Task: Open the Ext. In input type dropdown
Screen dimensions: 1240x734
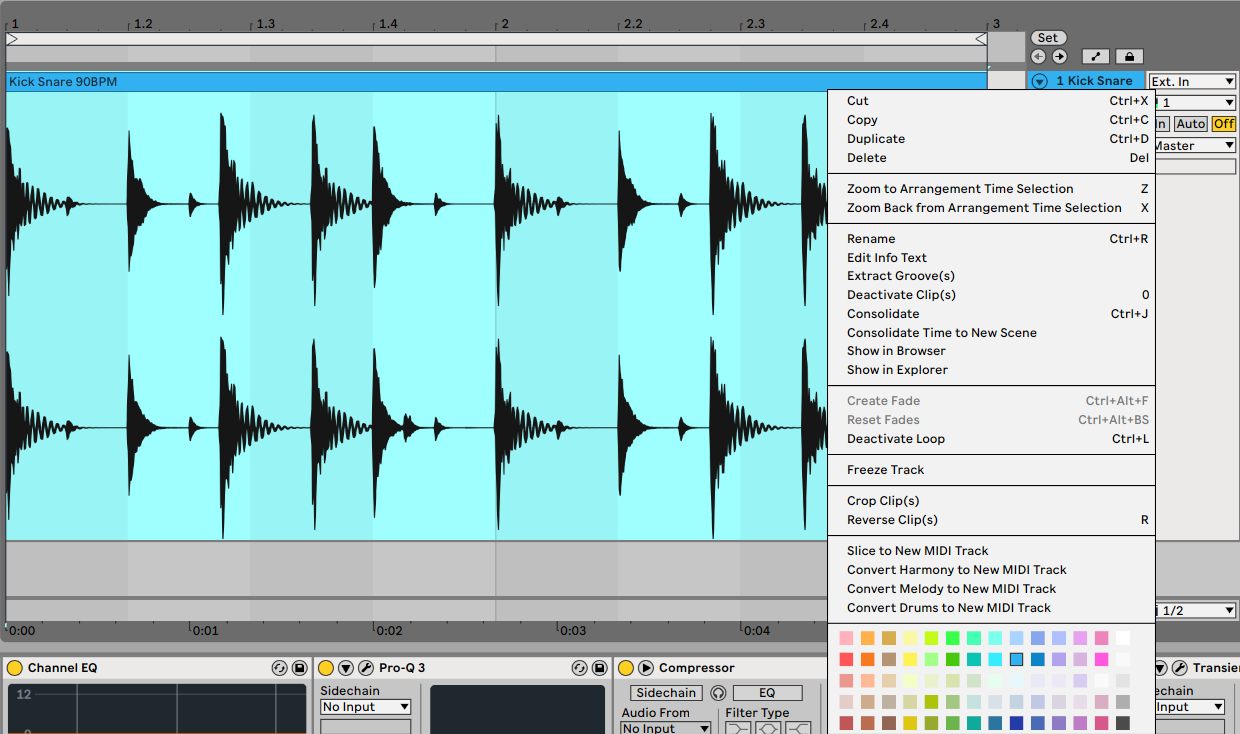Action: pyautogui.click(x=1192, y=82)
